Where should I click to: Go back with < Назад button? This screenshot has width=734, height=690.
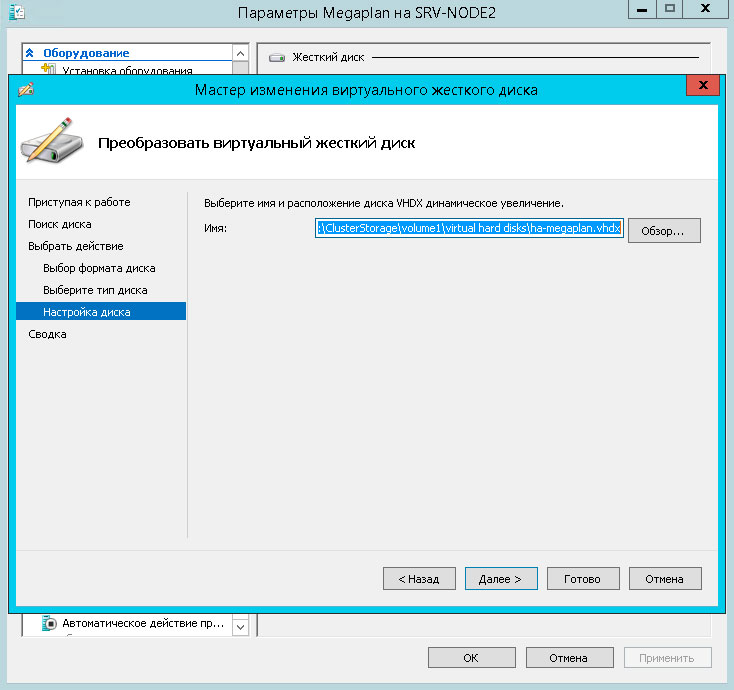[419, 579]
